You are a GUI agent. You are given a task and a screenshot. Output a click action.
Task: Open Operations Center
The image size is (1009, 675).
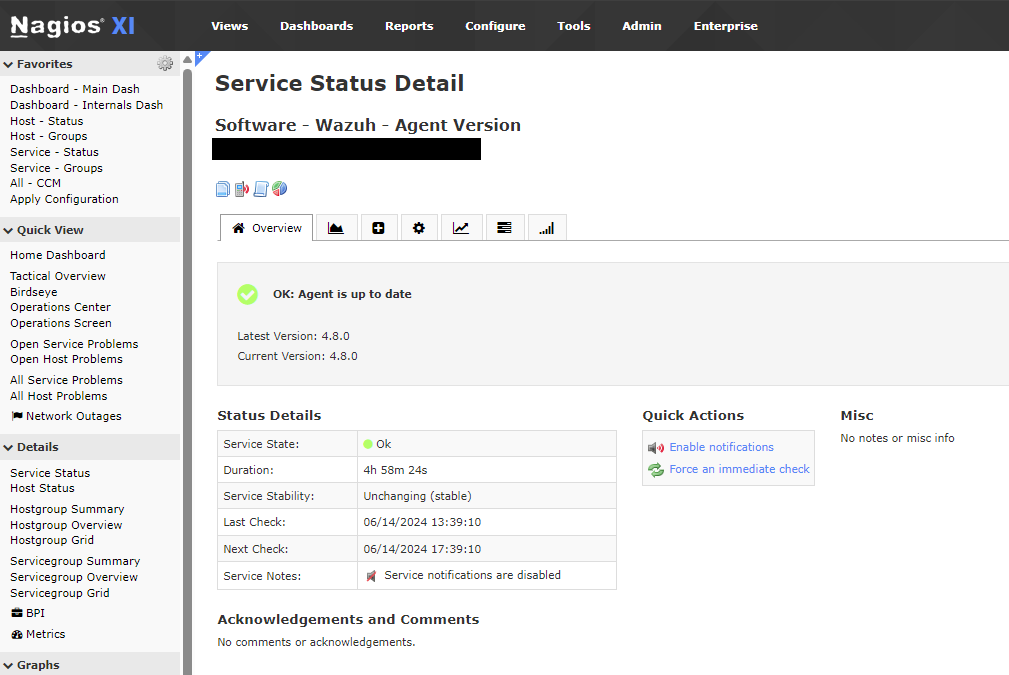[60, 307]
